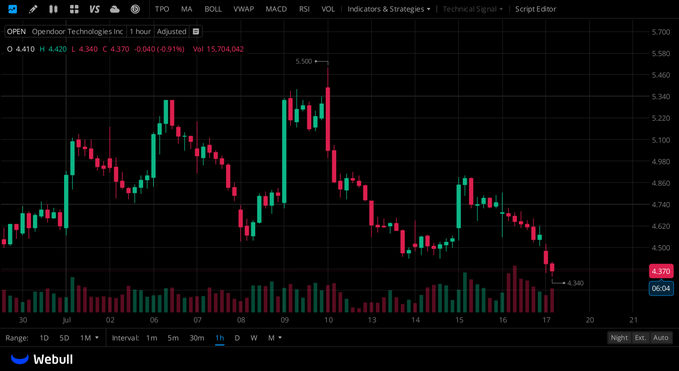
Task: Click the low value L 4.340
Action: pyautogui.click(x=85, y=49)
